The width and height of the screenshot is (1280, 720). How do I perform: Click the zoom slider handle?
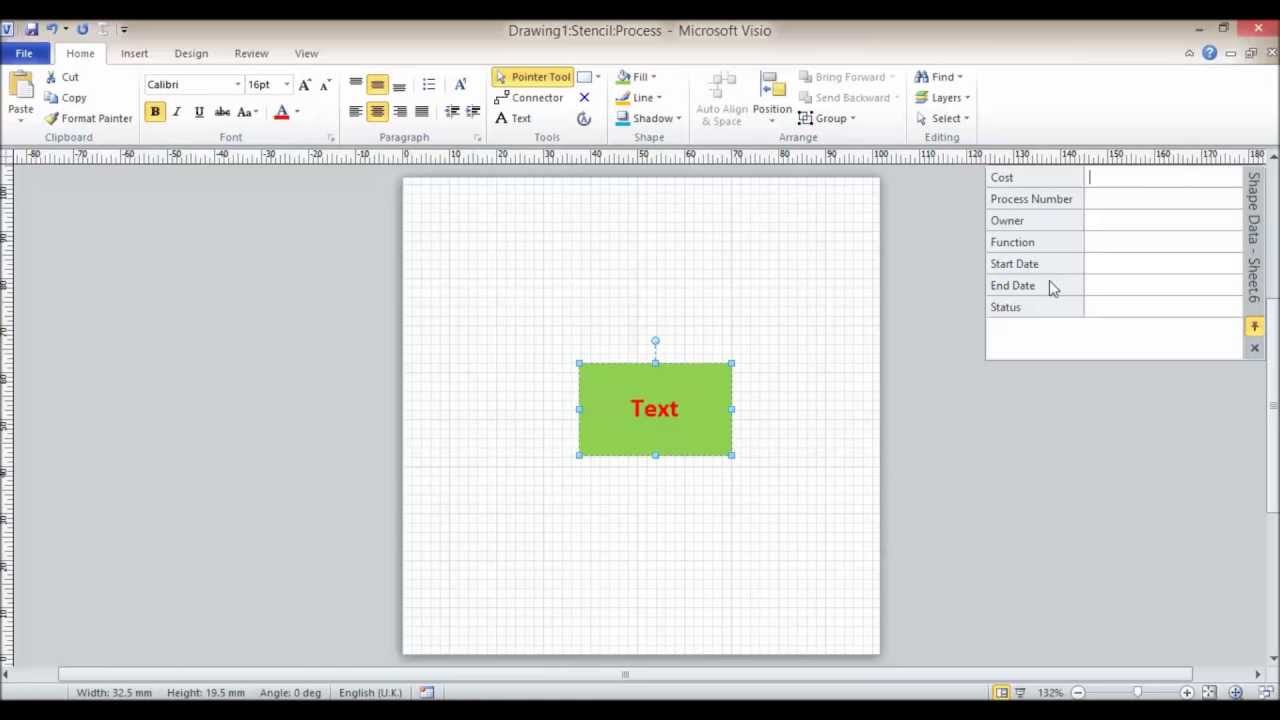[1137, 692]
